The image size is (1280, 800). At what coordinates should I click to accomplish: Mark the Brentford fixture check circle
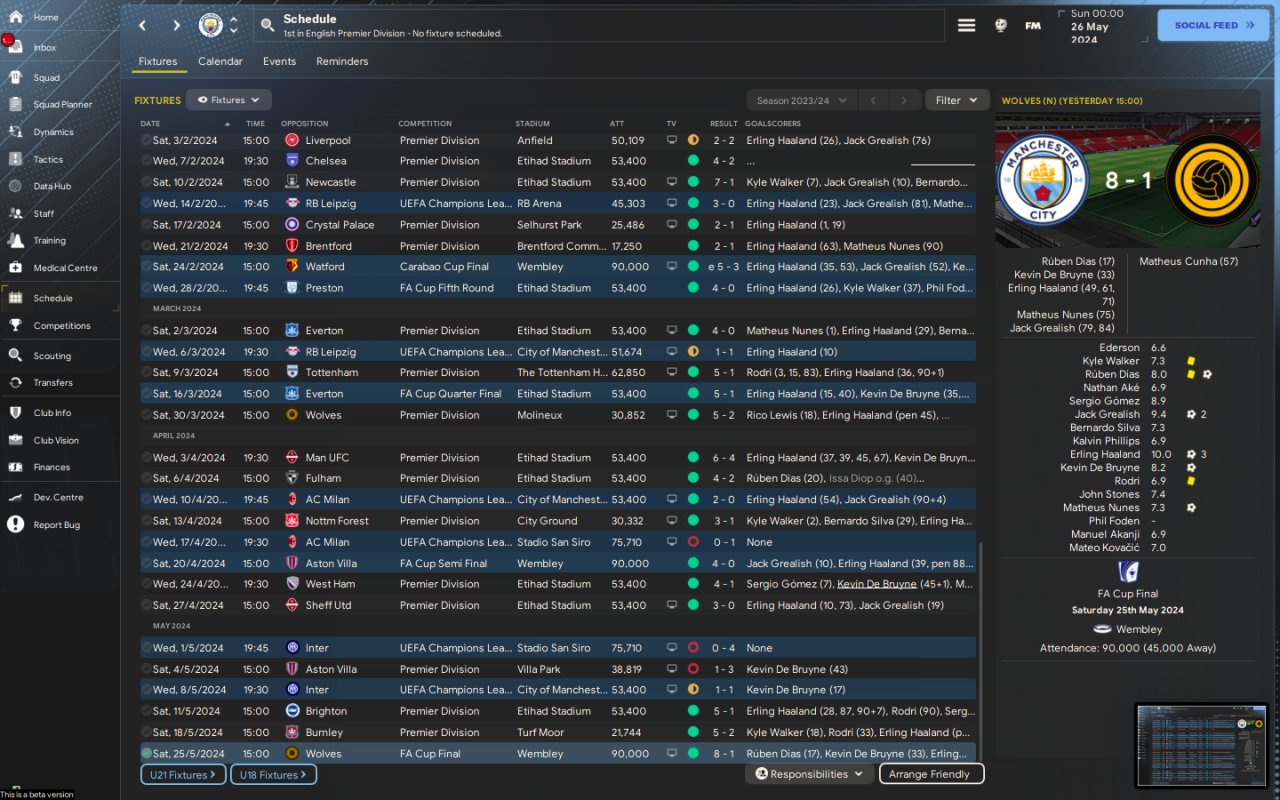point(146,246)
